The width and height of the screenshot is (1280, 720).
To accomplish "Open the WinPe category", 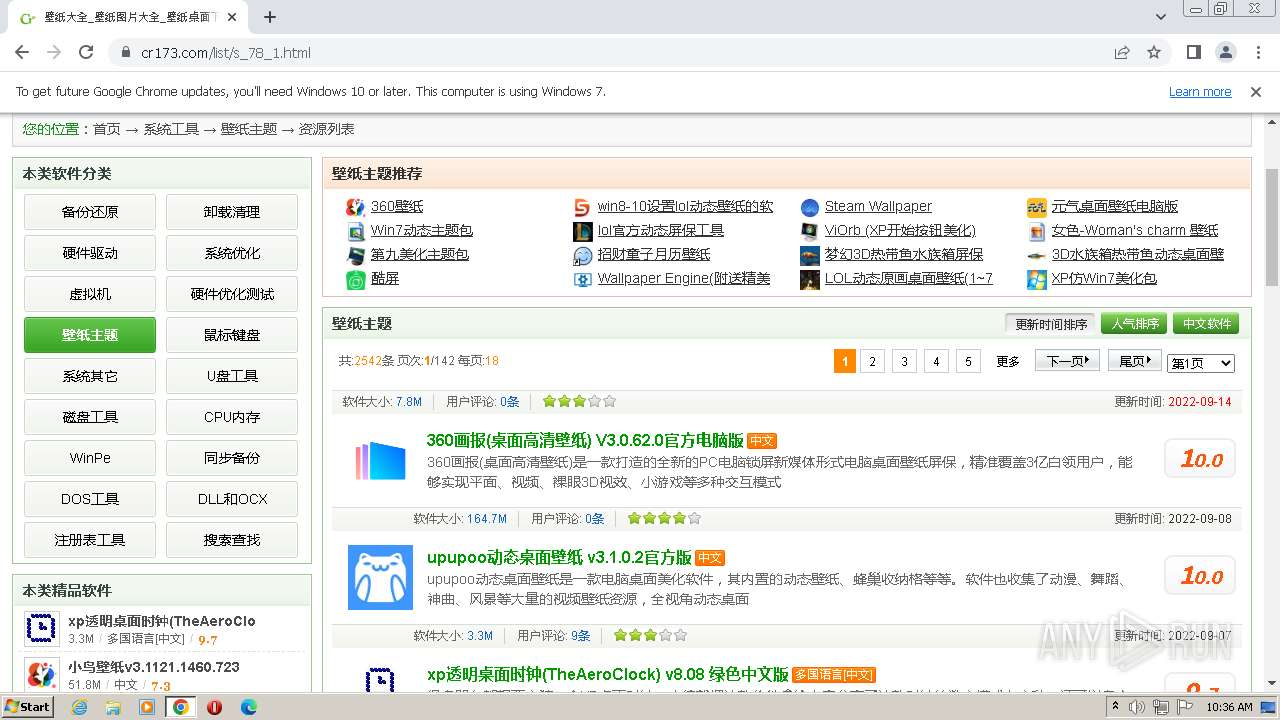I will 90,458.
